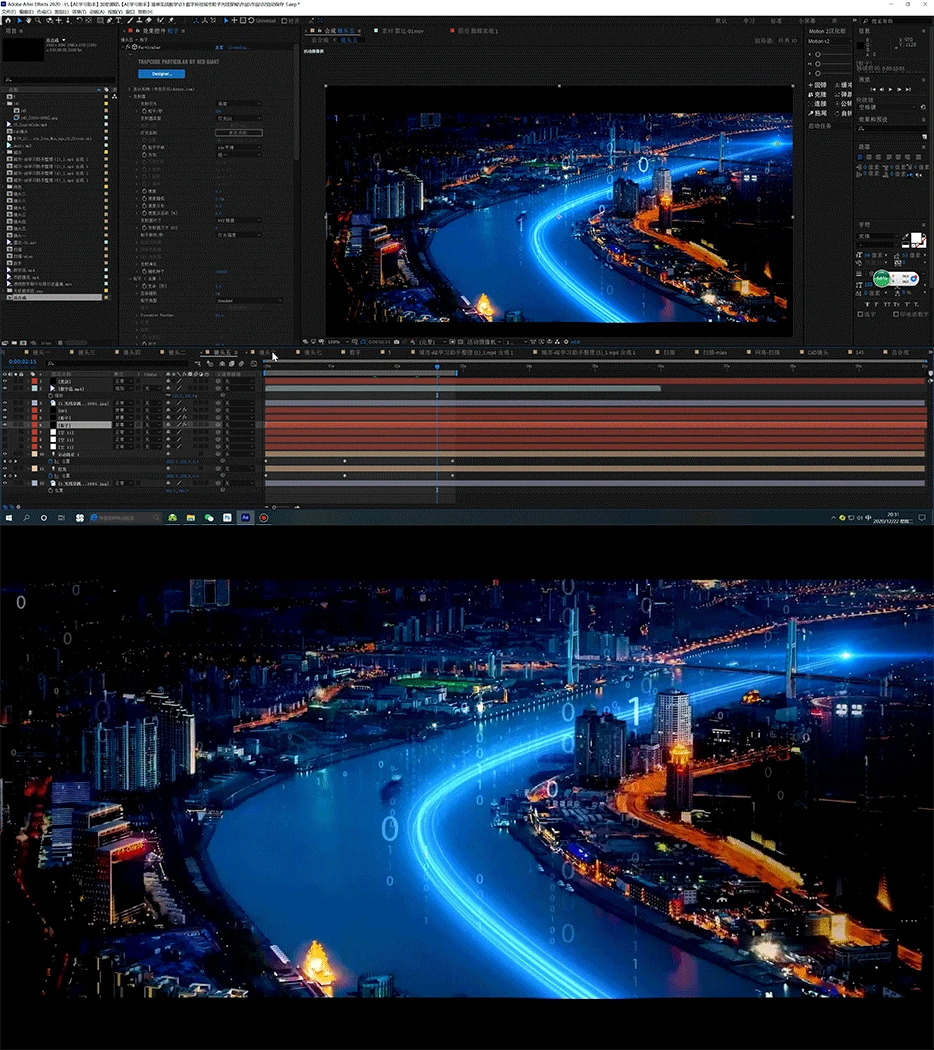Screen dimensions: 934x1050
Task: Open File Explorer from the taskbar
Action: coord(191,518)
